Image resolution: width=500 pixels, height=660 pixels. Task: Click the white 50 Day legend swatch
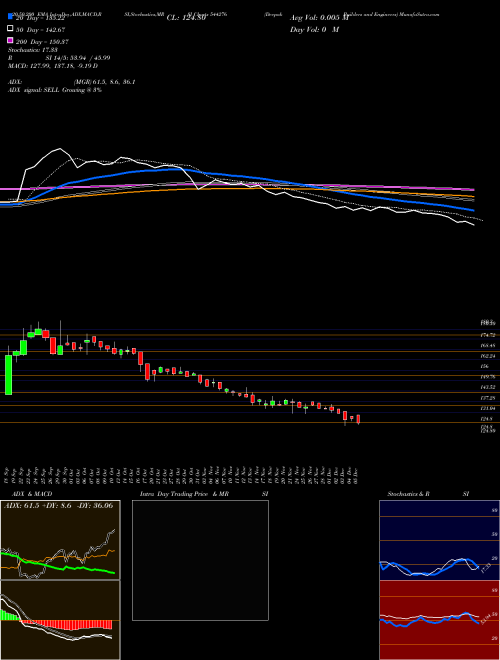coord(10,29)
